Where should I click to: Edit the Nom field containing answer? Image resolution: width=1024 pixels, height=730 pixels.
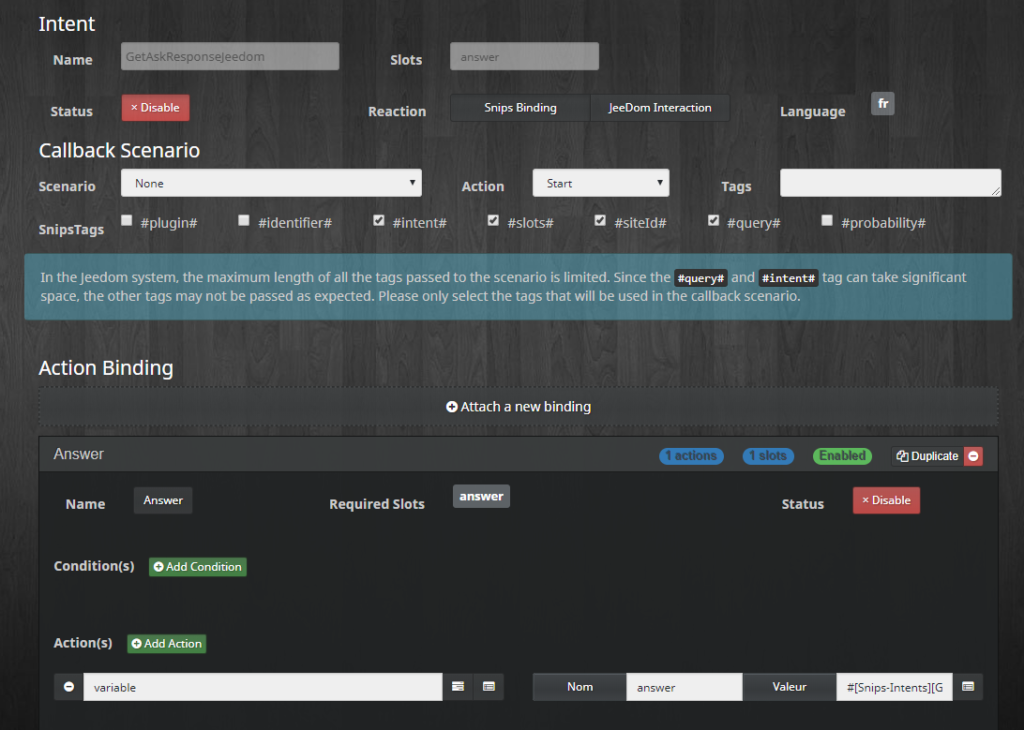(x=684, y=687)
